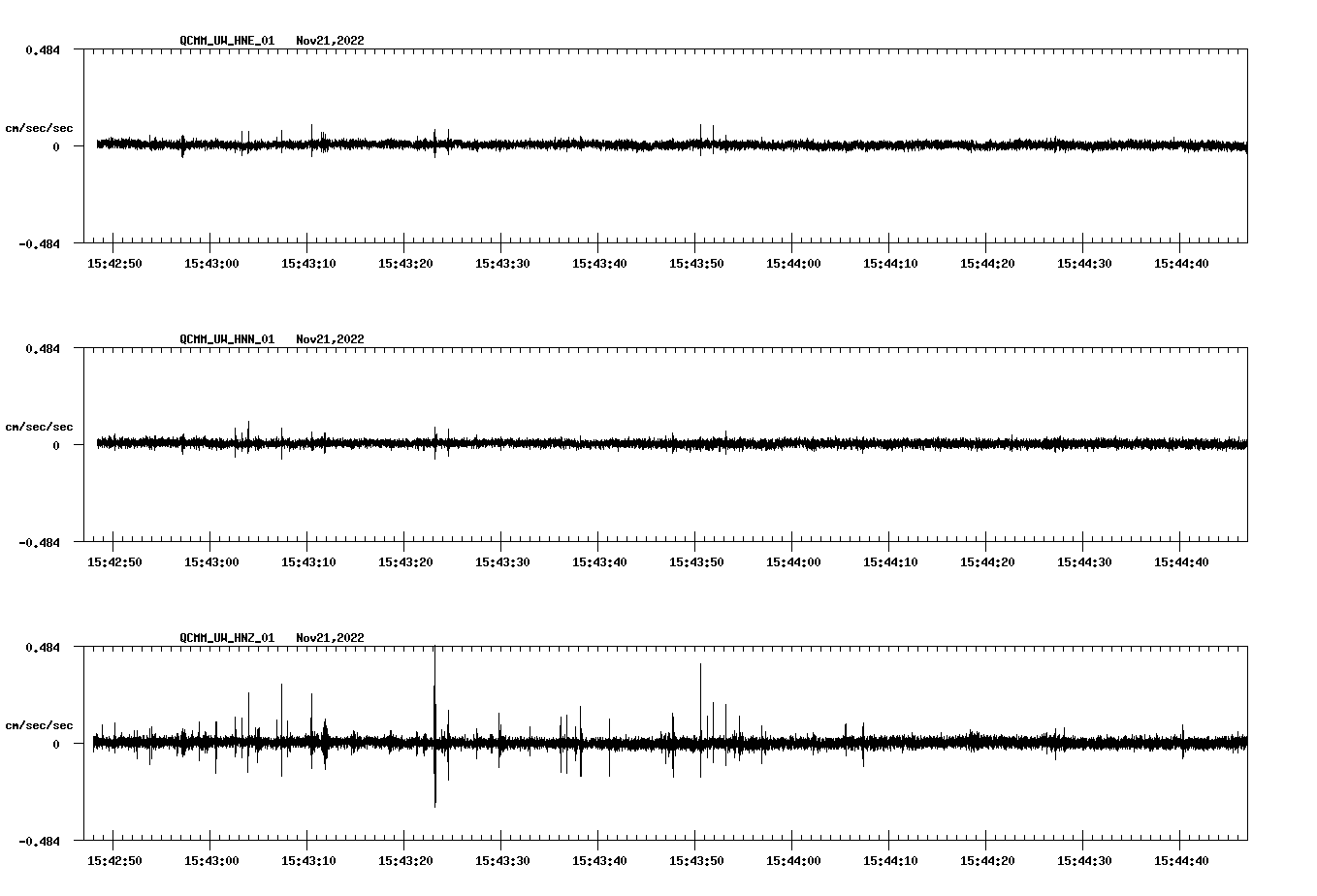Click the 15:43:40 time label under HNN plot

(x=599, y=562)
